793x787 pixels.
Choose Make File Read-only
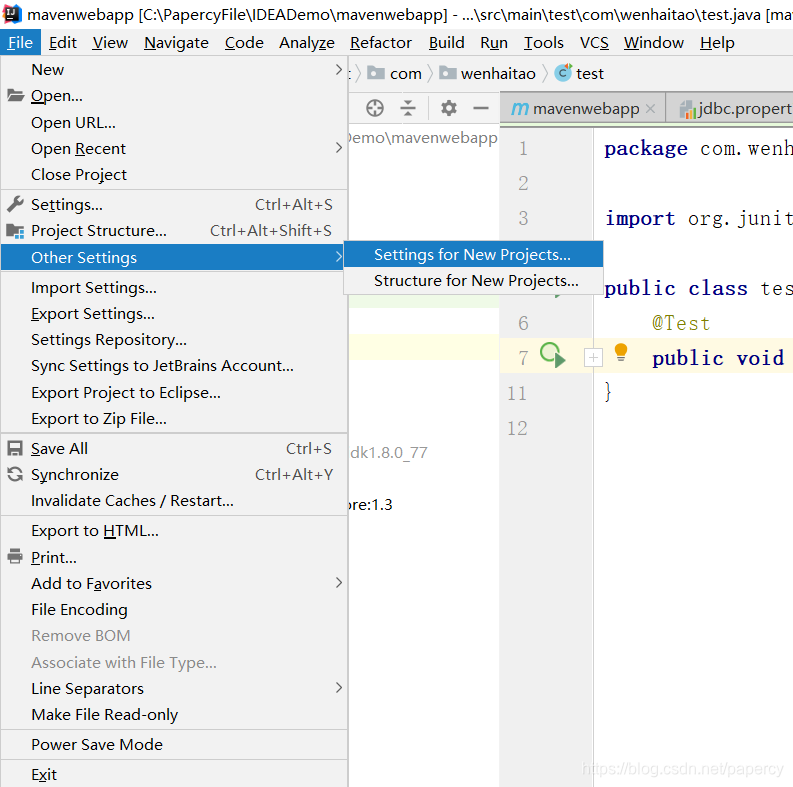coord(174,714)
